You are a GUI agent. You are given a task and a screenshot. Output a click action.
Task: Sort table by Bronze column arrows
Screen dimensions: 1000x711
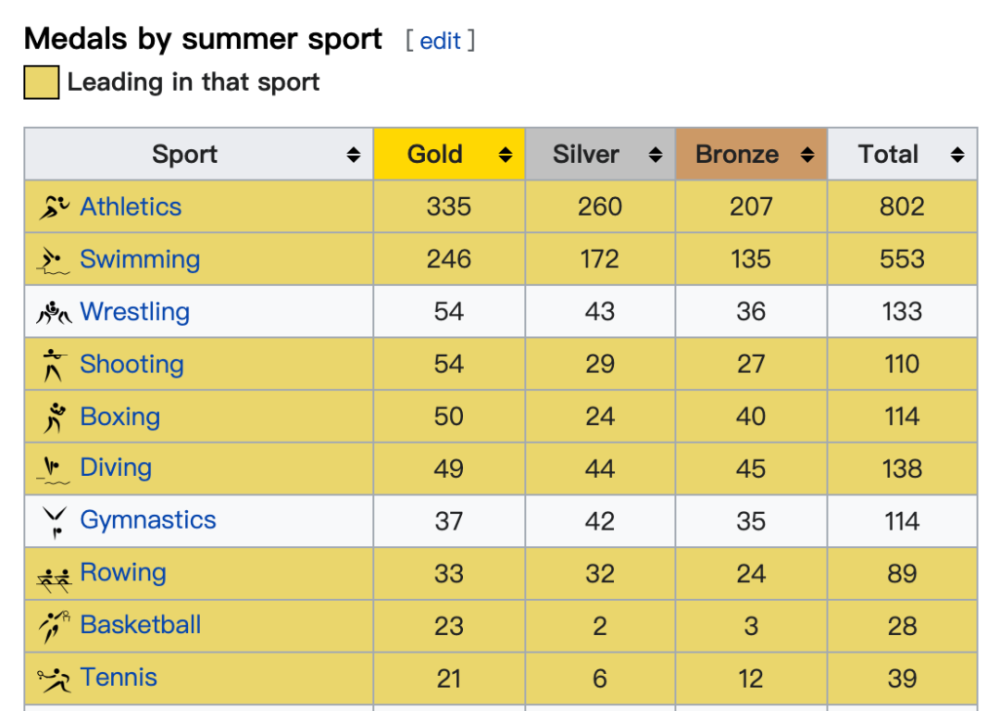tap(807, 154)
